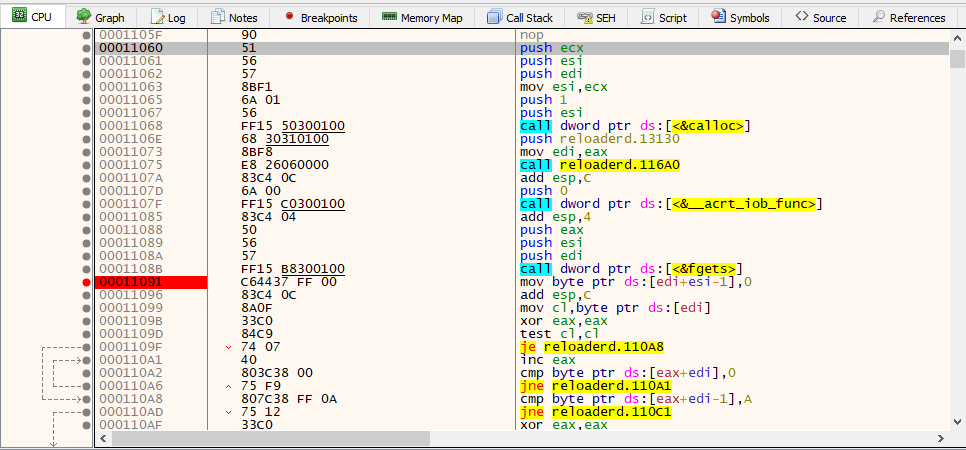Toggle breakpoint dot at address 00011075
The width and height of the screenshot is (966, 450).
point(86,165)
